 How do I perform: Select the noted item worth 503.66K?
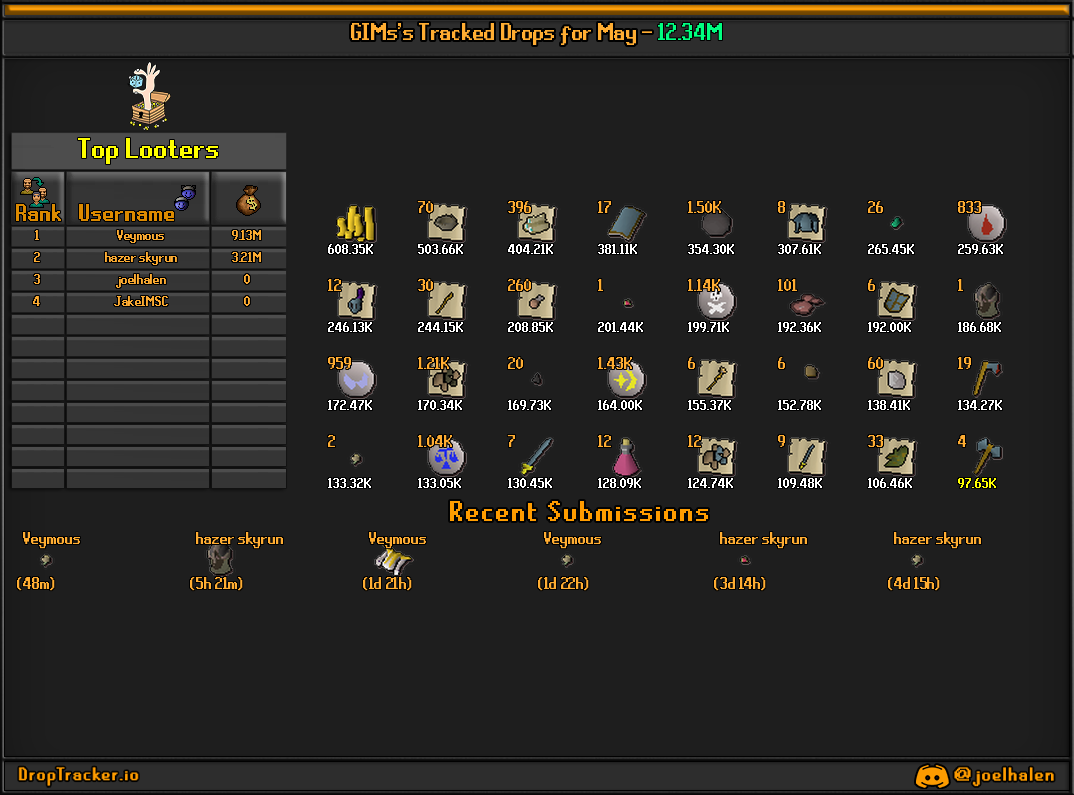(x=446, y=223)
